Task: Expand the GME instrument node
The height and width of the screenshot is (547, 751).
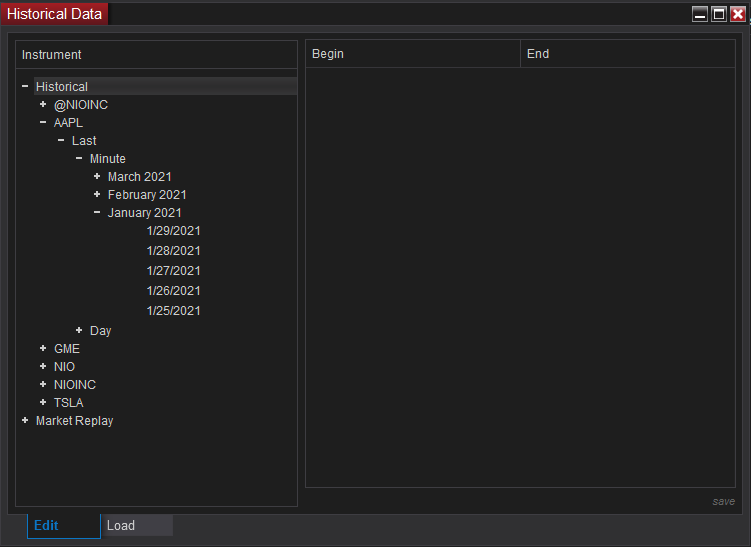Action: [x=43, y=348]
